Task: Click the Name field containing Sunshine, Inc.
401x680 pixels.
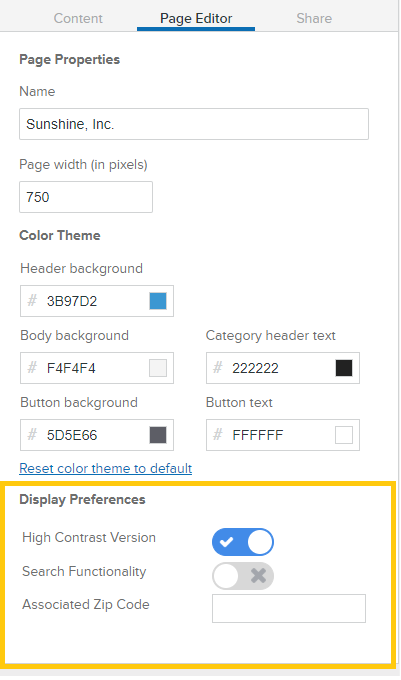Action: click(194, 124)
